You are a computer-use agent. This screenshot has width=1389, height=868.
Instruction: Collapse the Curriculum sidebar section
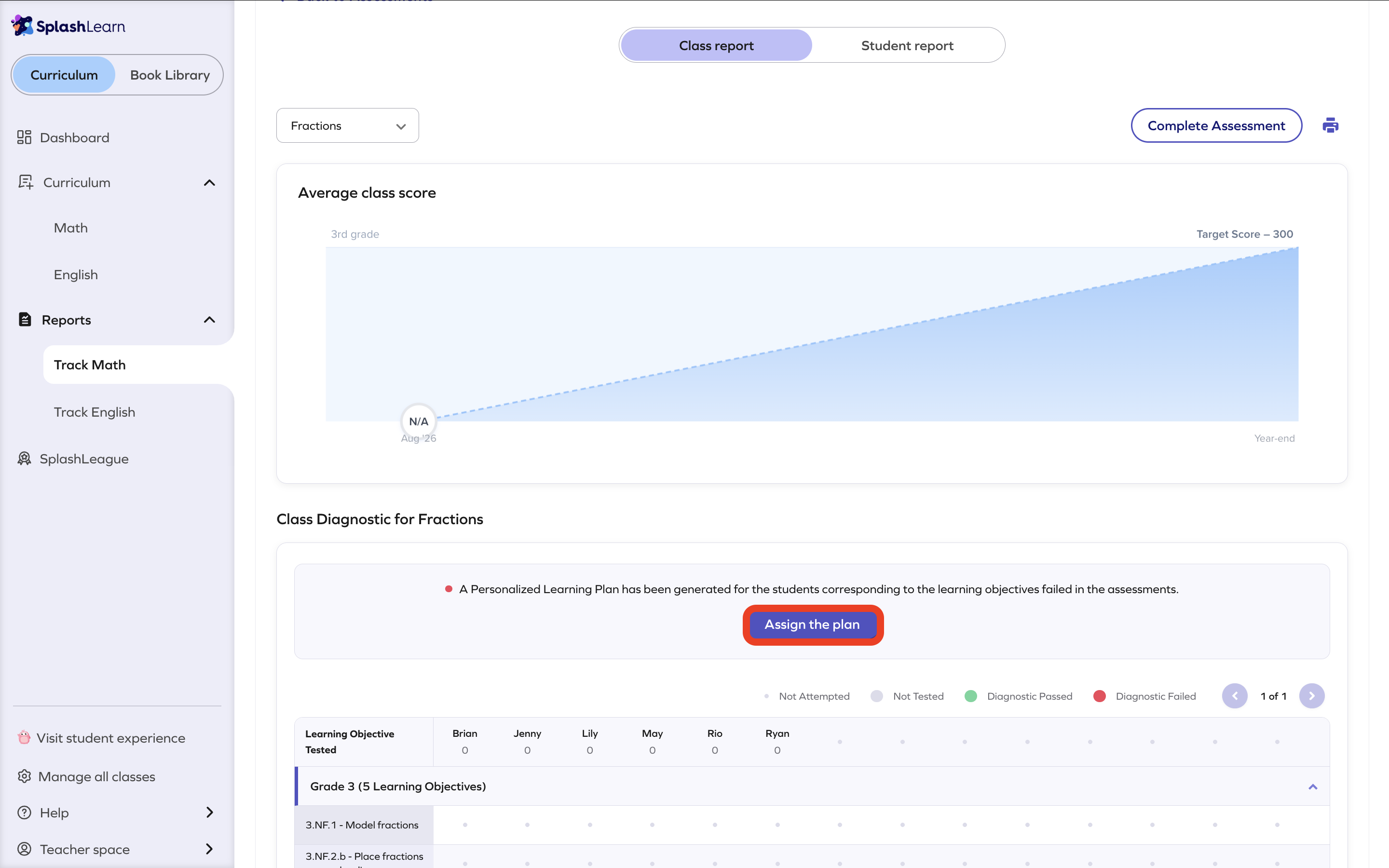click(209, 183)
